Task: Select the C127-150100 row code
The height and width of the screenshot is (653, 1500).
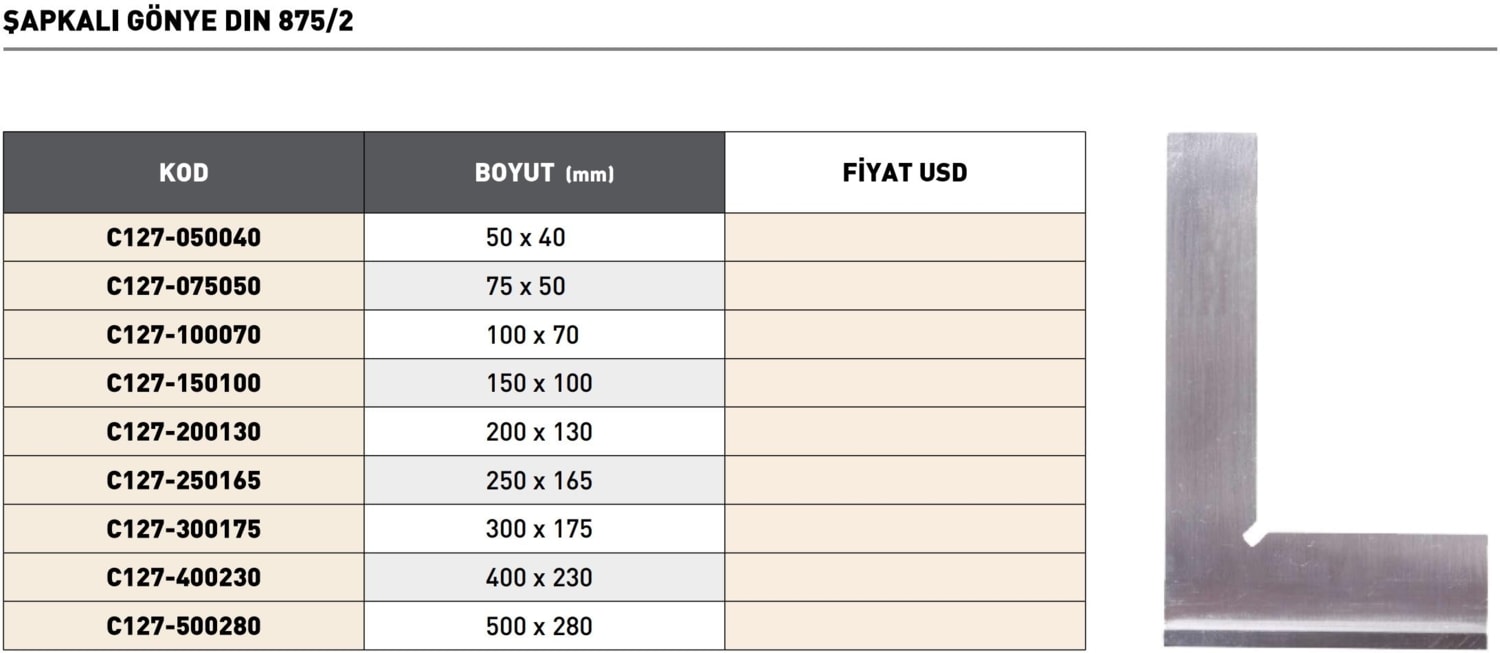Action: click(183, 383)
